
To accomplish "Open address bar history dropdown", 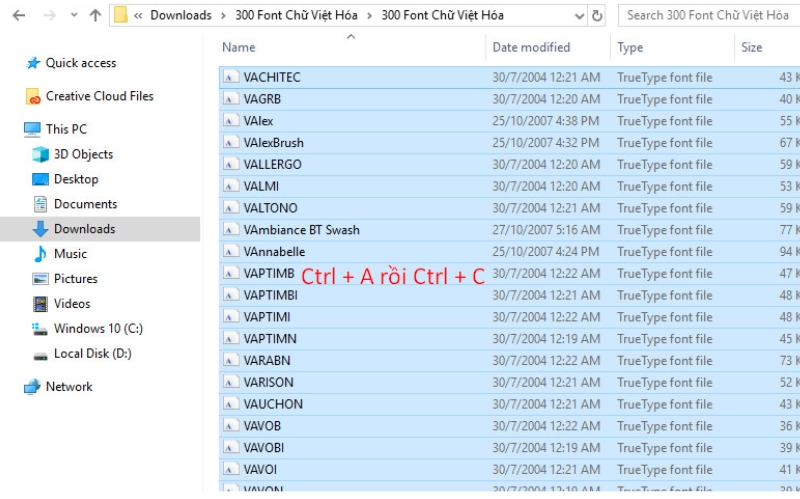I will coord(579,16).
